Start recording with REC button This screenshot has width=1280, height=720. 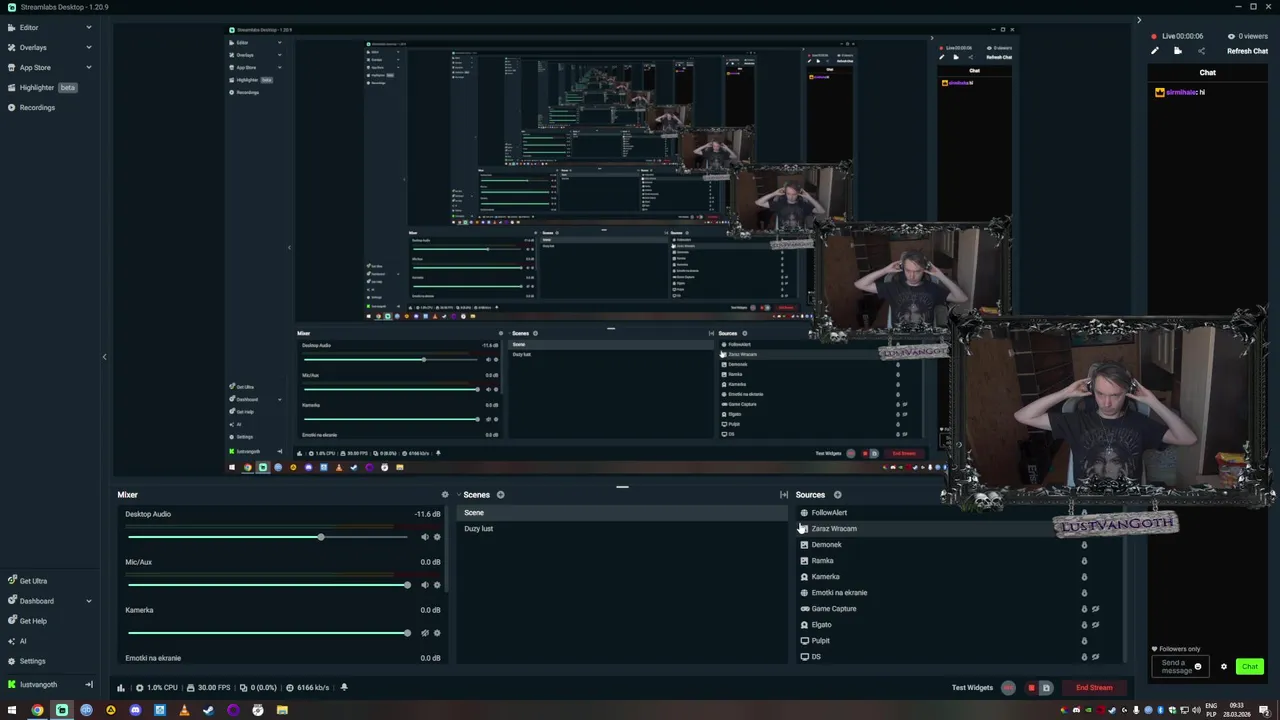point(1008,688)
